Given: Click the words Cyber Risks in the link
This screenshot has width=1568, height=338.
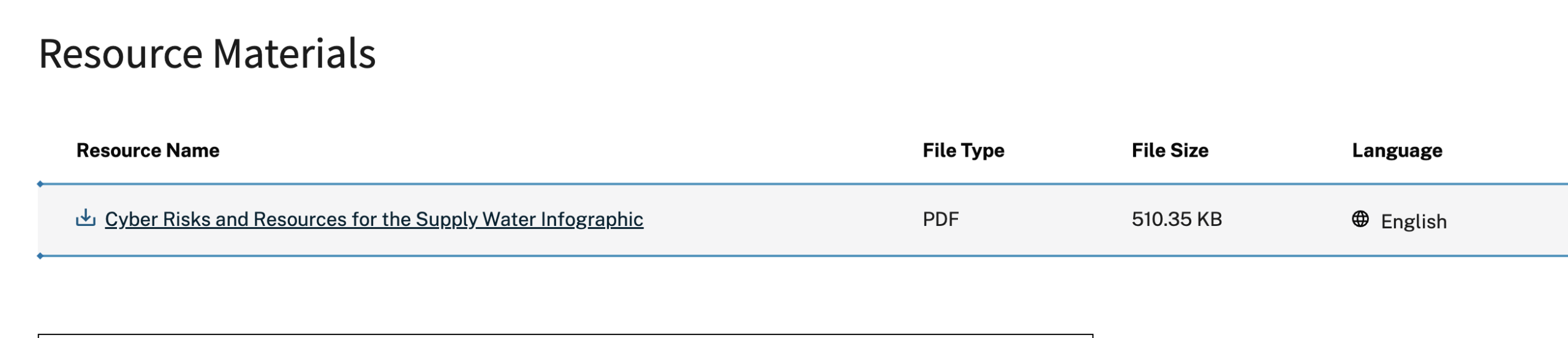Looking at the screenshot, I should click(x=157, y=219).
